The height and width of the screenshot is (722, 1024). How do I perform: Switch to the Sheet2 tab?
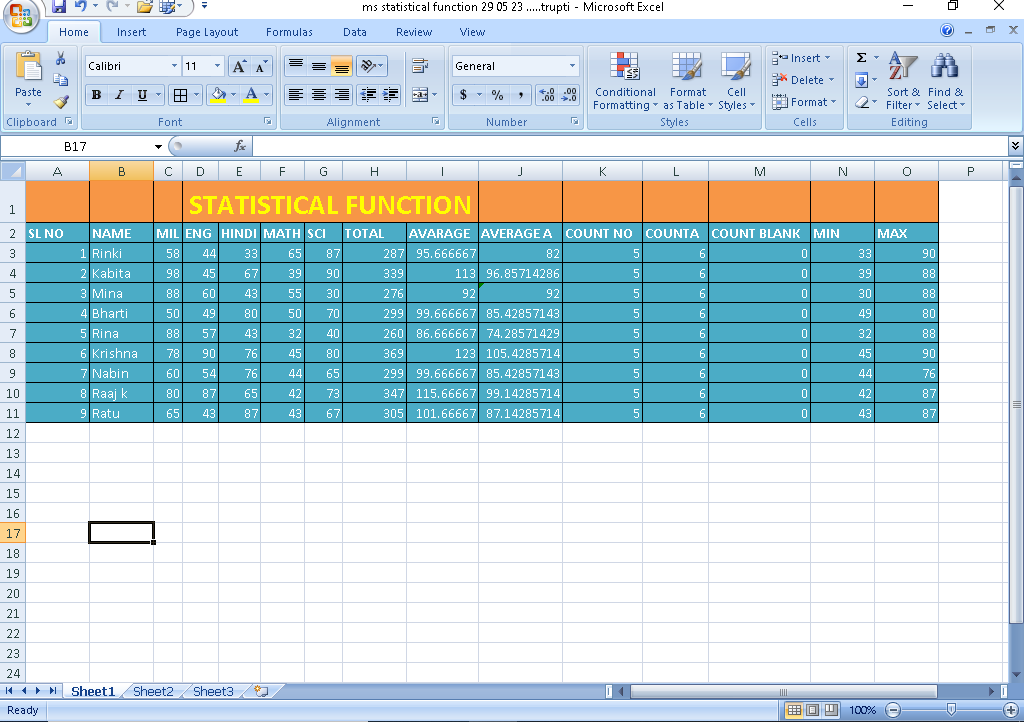coord(153,691)
